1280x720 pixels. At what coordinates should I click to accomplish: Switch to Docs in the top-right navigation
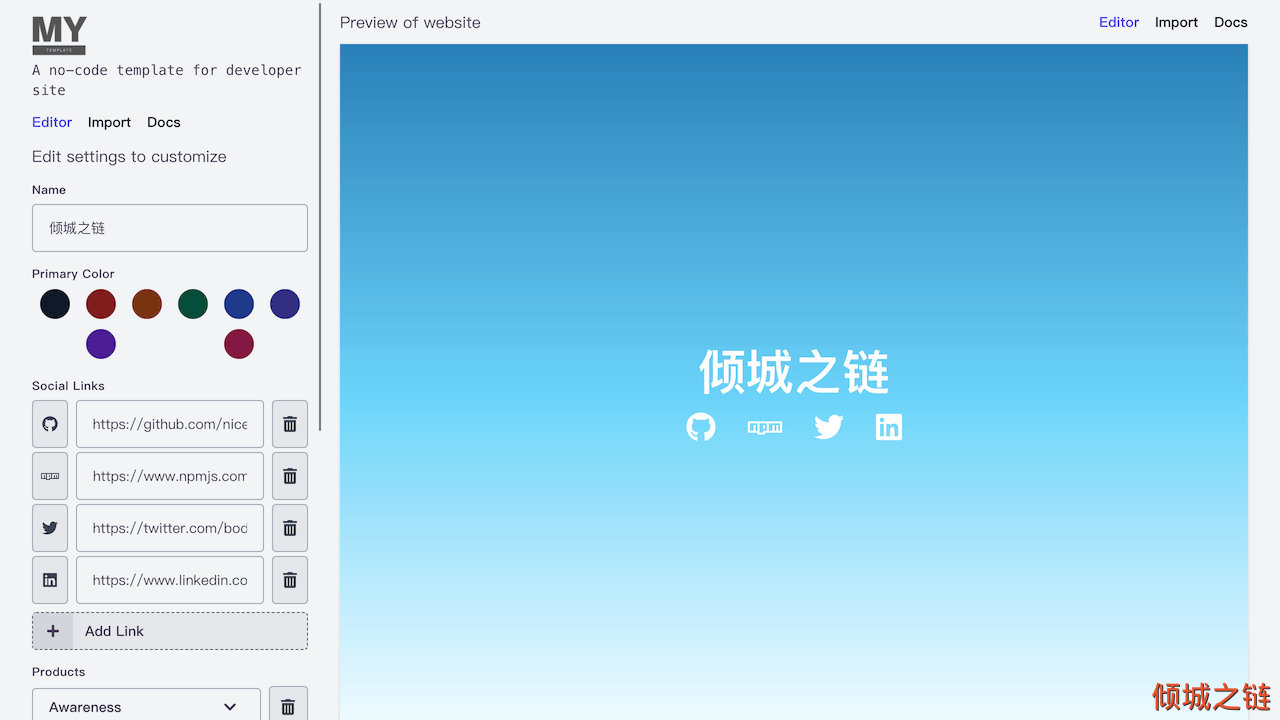click(1231, 22)
